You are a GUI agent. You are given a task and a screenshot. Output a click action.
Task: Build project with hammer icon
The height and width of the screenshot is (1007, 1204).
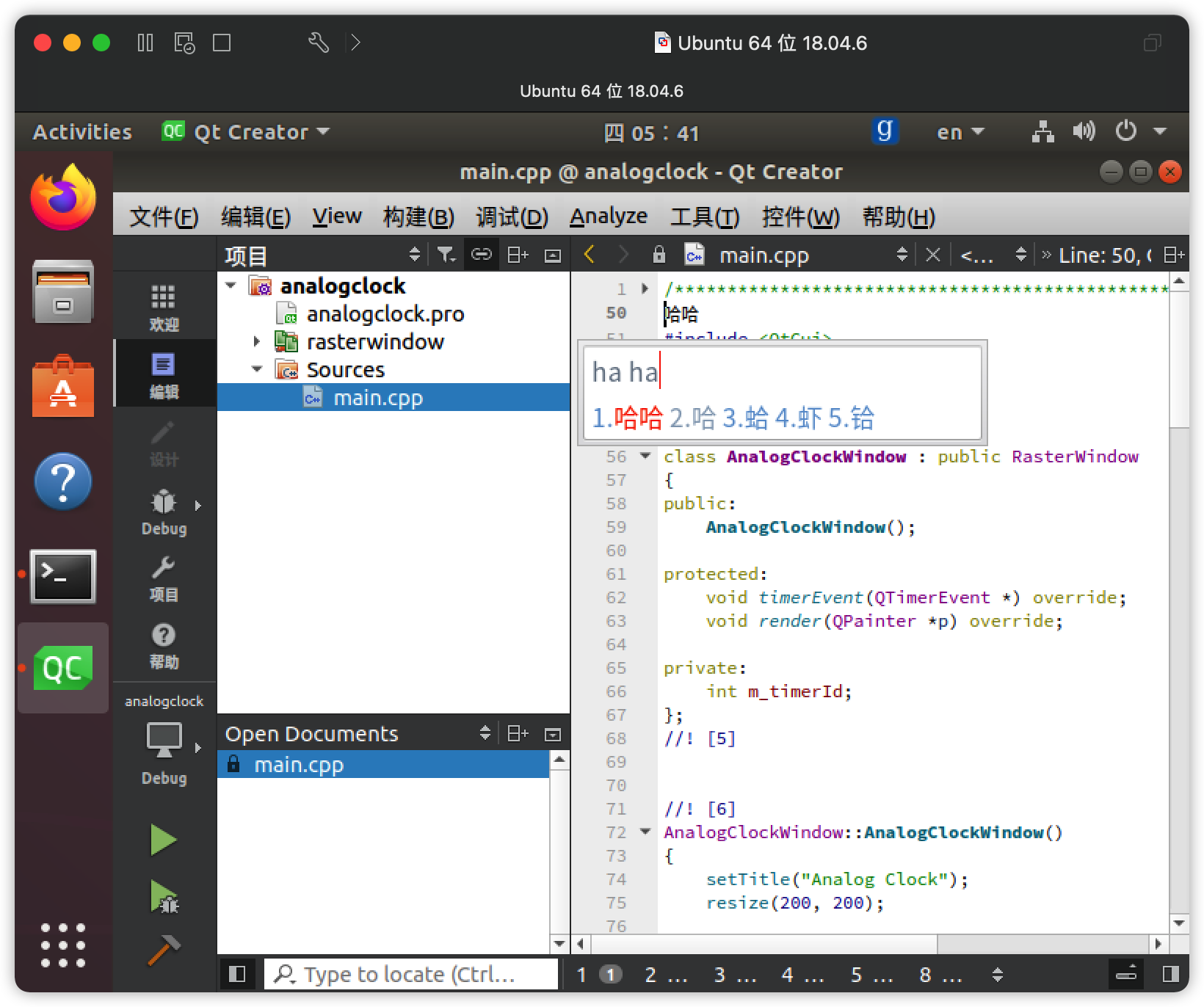pyautogui.click(x=164, y=950)
